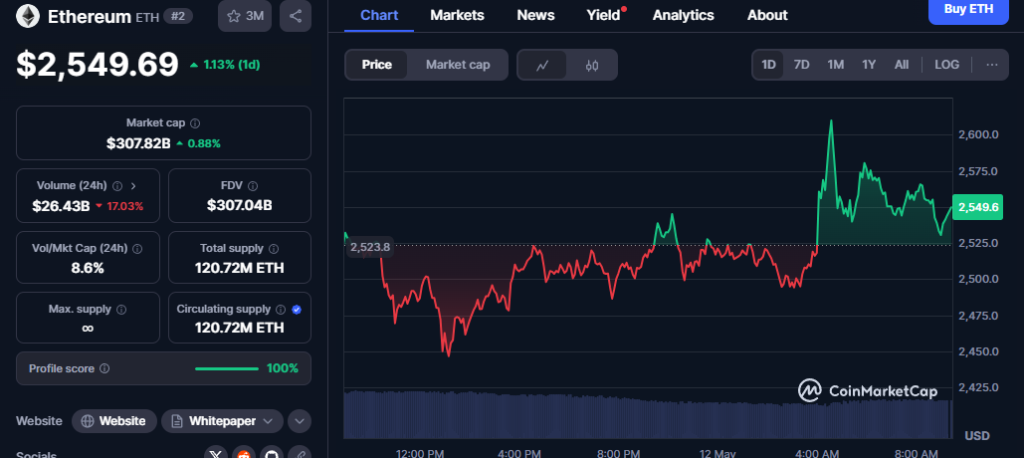
Task: Expand more website links chevron
Action: tap(299, 421)
